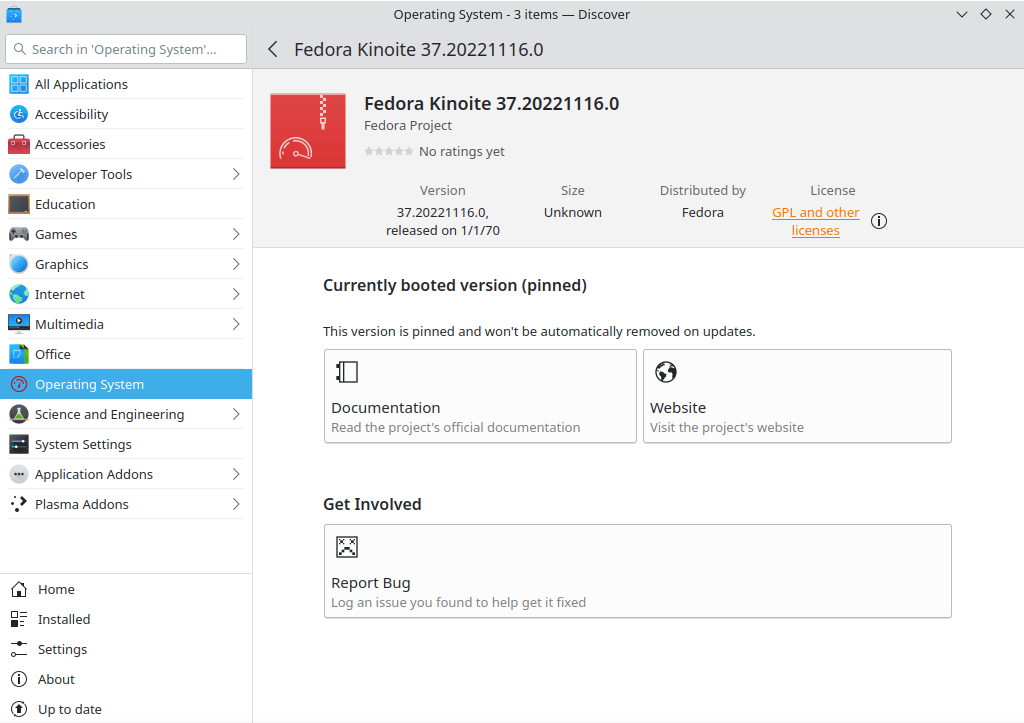Screen dimensions: 1024x723
Task: Click the Up to date label
Action: 70,709
